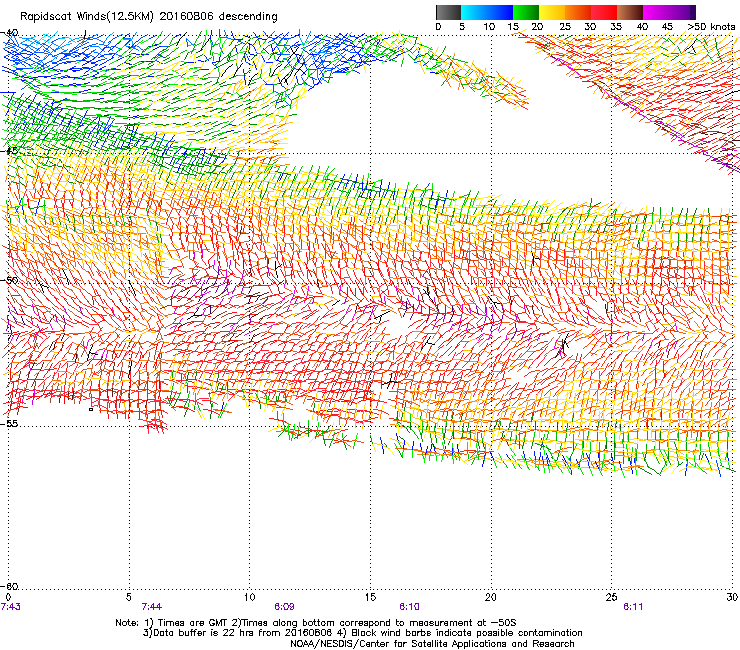Click the orange 25-30 knots legend swatch
This screenshot has height=650, width=740.
tap(578, 12)
